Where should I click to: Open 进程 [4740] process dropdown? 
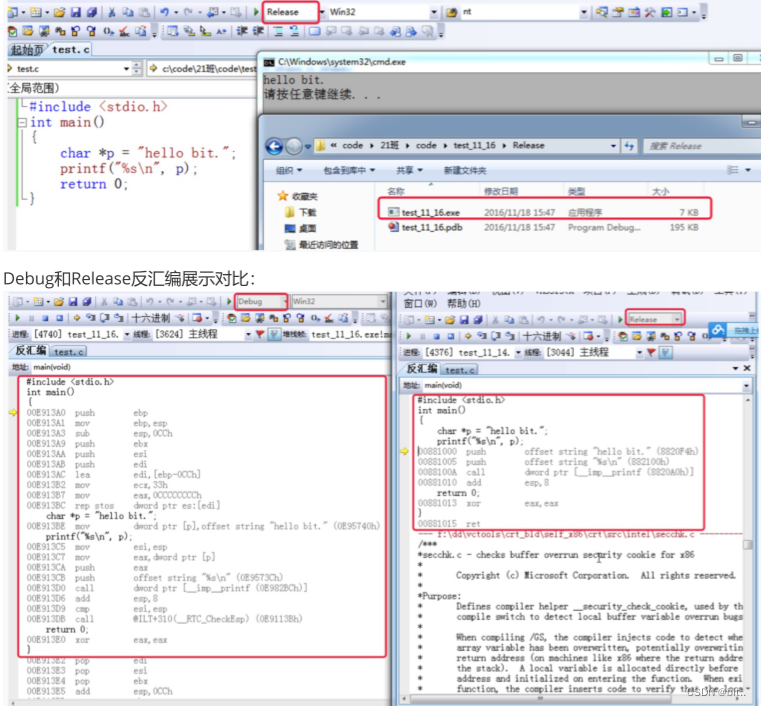coord(127,334)
